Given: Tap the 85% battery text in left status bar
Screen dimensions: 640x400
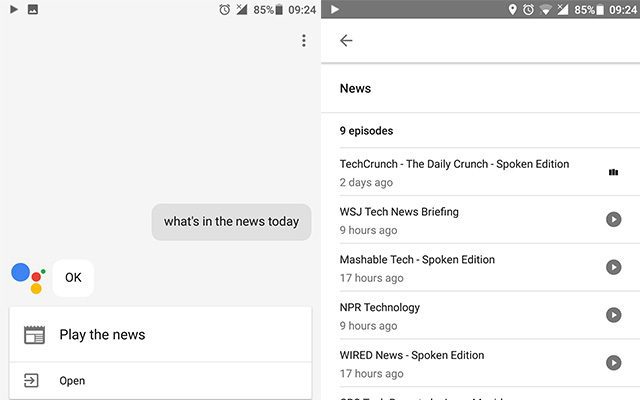Looking at the screenshot, I should point(264,10).
